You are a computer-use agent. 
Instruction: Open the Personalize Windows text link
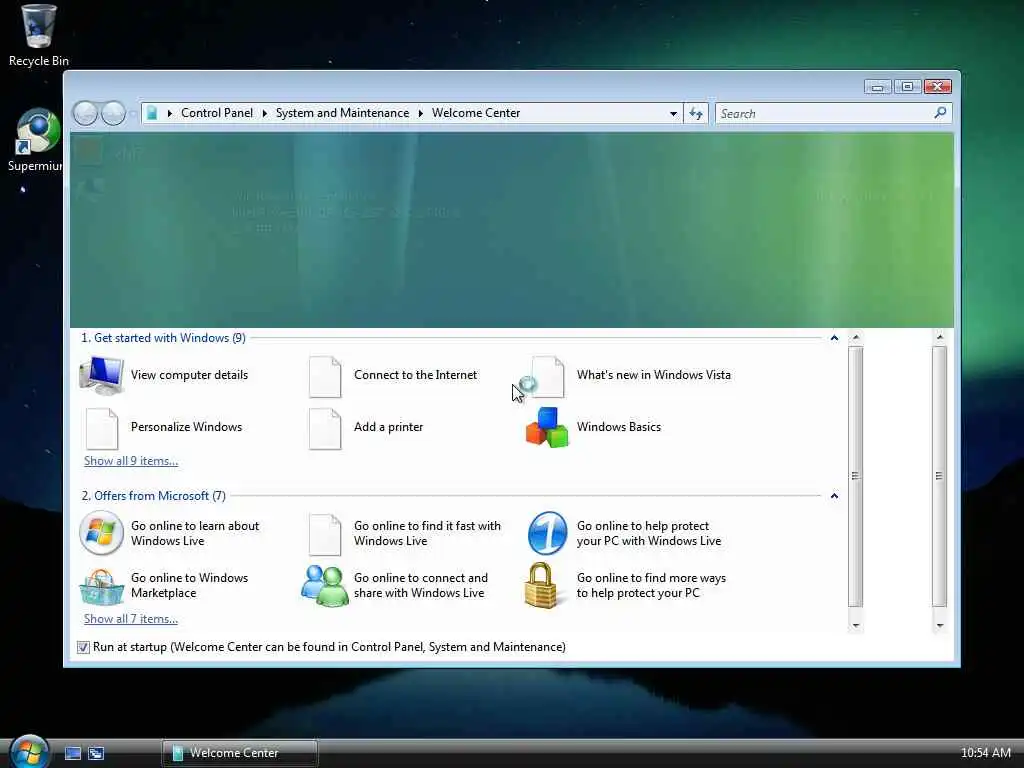(186, 427)
